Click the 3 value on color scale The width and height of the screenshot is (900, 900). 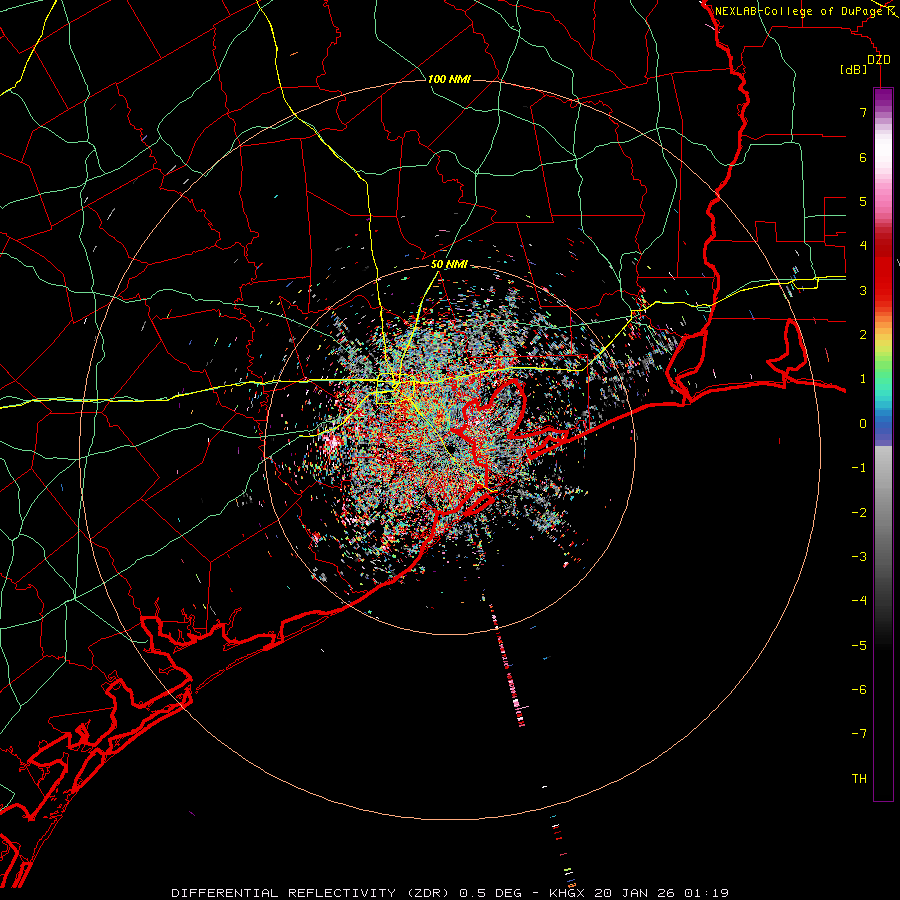(x=863, y=290)
